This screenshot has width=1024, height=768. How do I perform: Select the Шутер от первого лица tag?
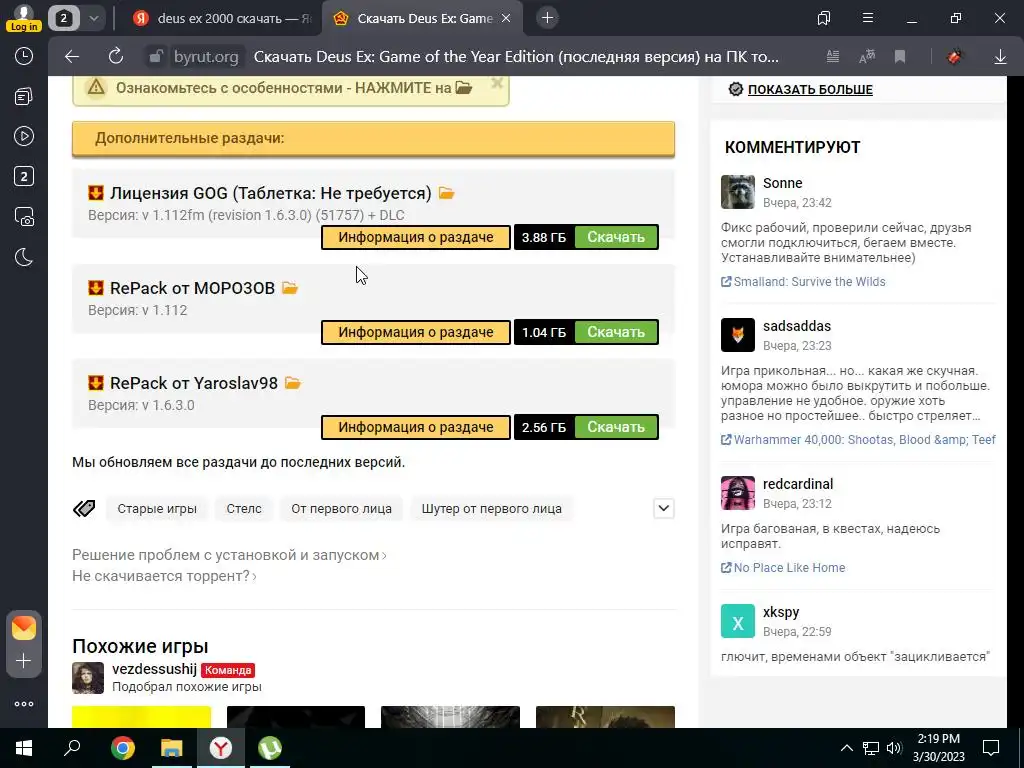coord(492,509)
